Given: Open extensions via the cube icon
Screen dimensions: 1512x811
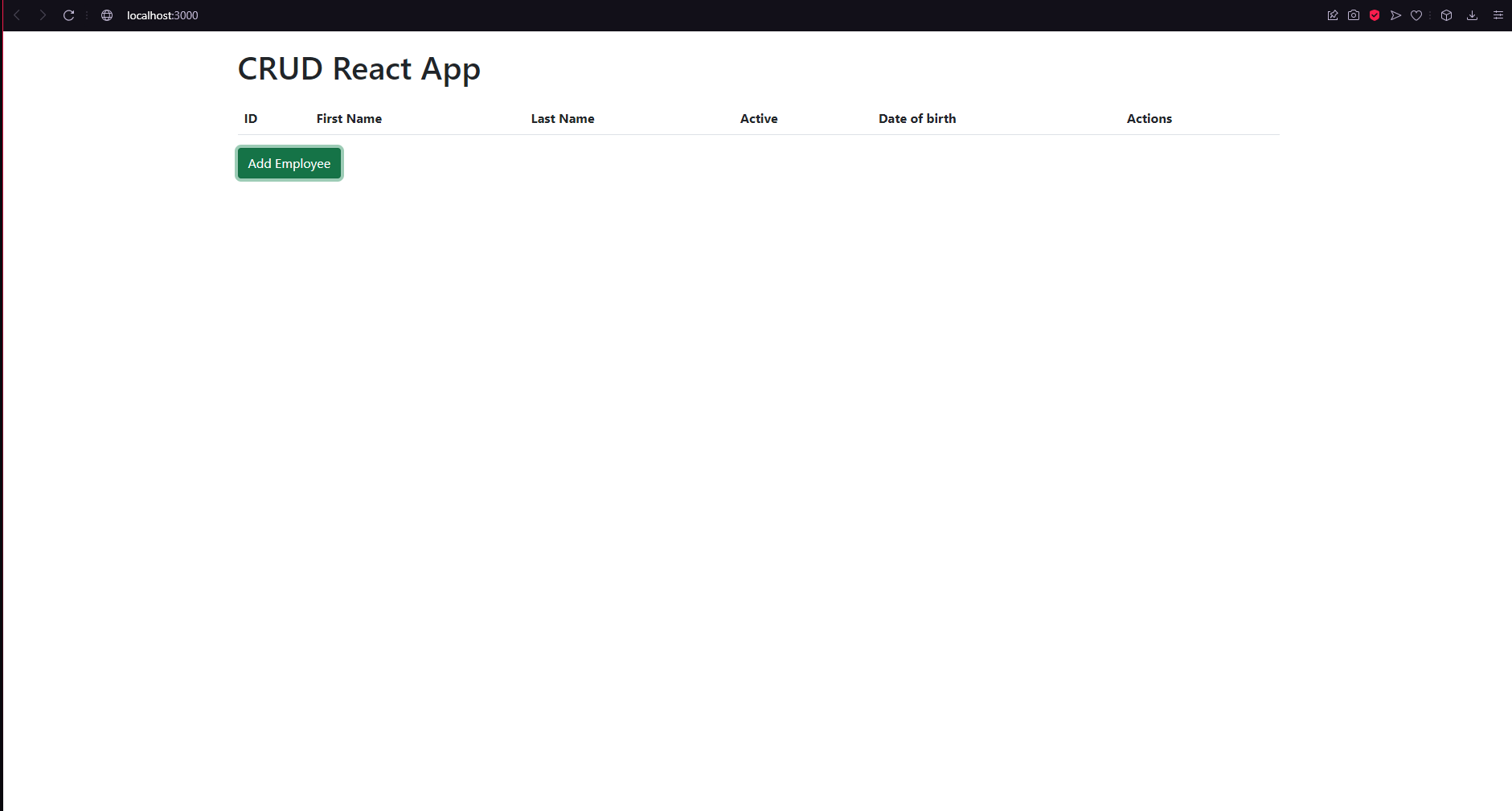Looking at the screenshot, I should (x=1446, y=15).
